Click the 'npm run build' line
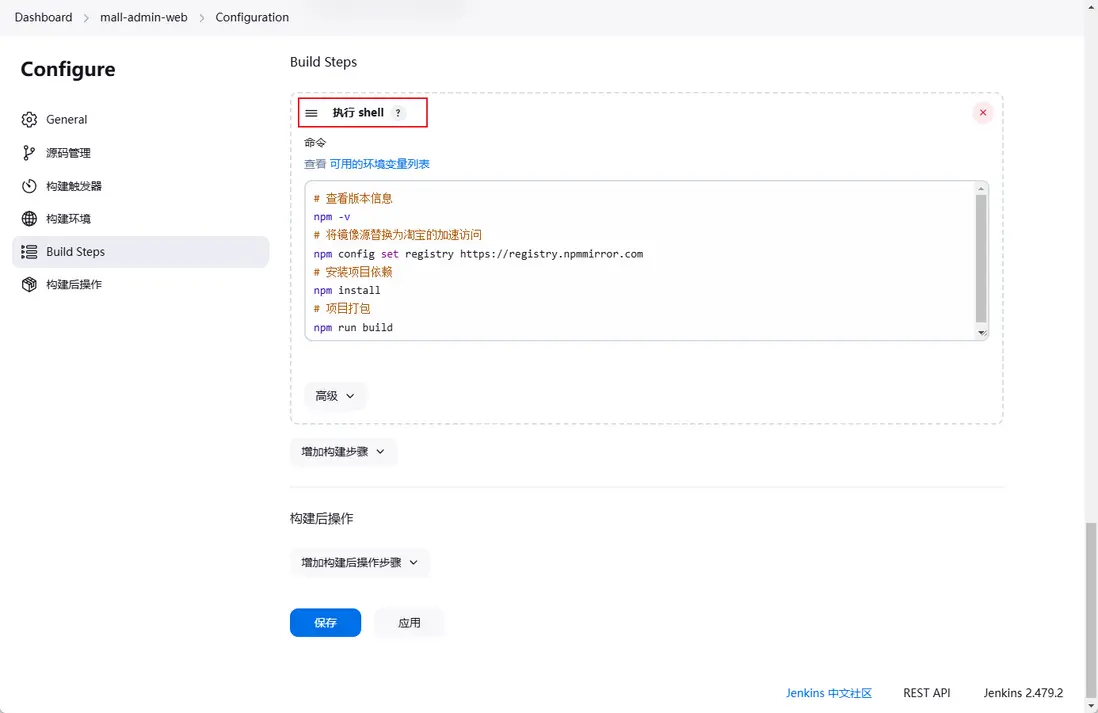Image resolution: width=1098 pixels, height=713 pixels. (x=353, y=327)
